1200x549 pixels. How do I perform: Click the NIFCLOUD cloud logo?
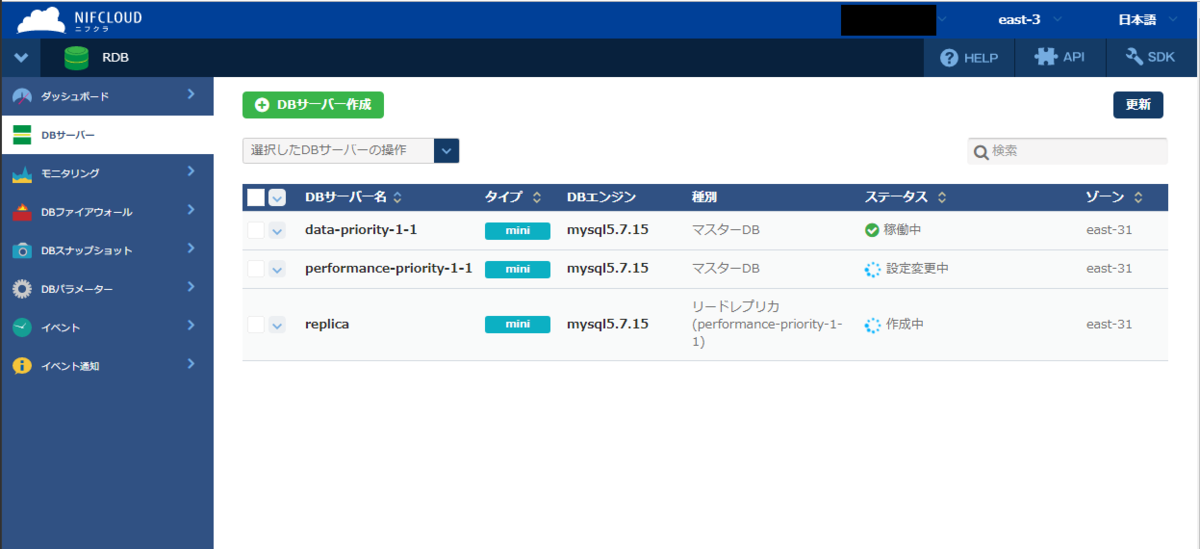41,19
